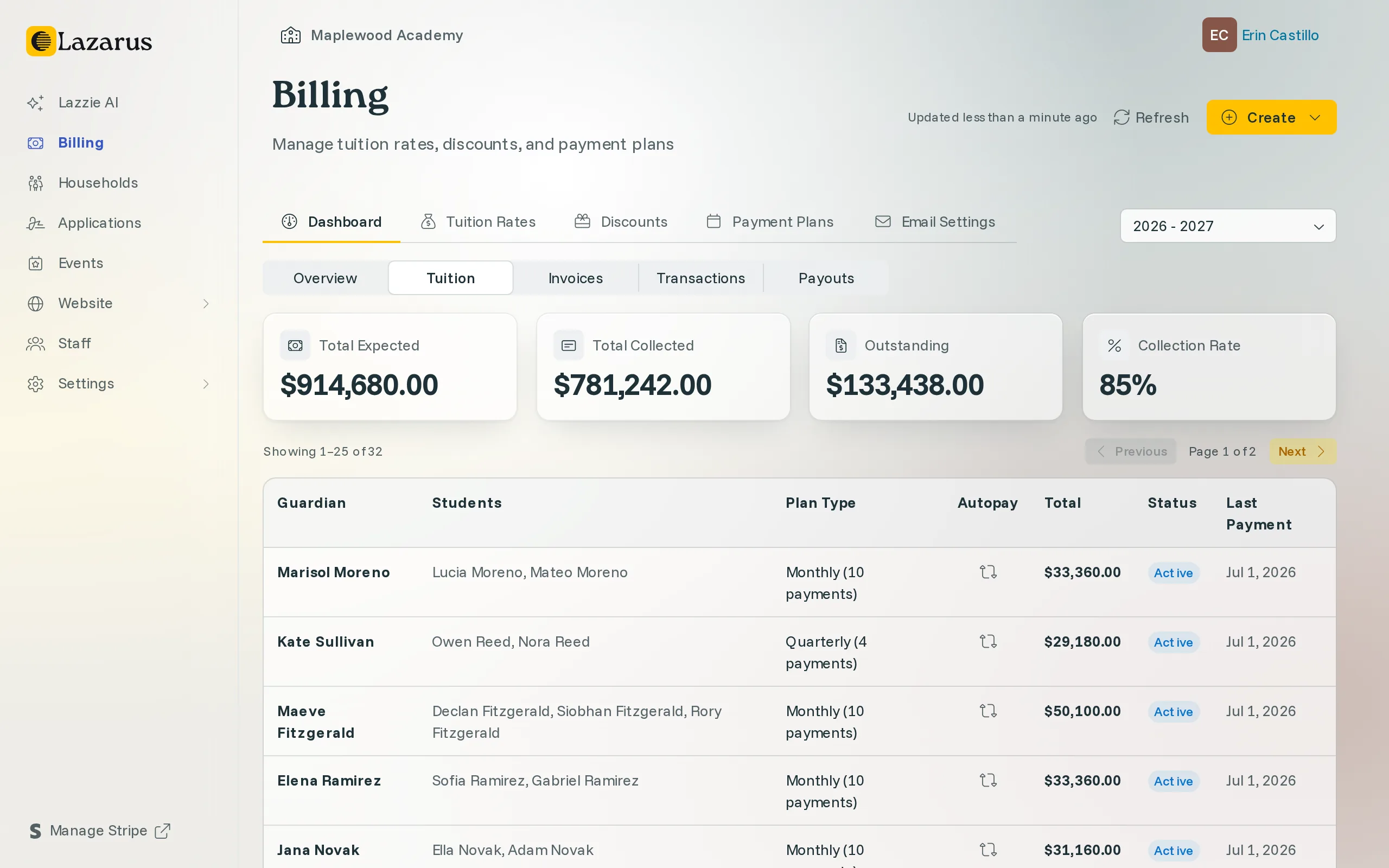
Task: Click guardian name Marisol Moreno
Action: pos(334,572)
